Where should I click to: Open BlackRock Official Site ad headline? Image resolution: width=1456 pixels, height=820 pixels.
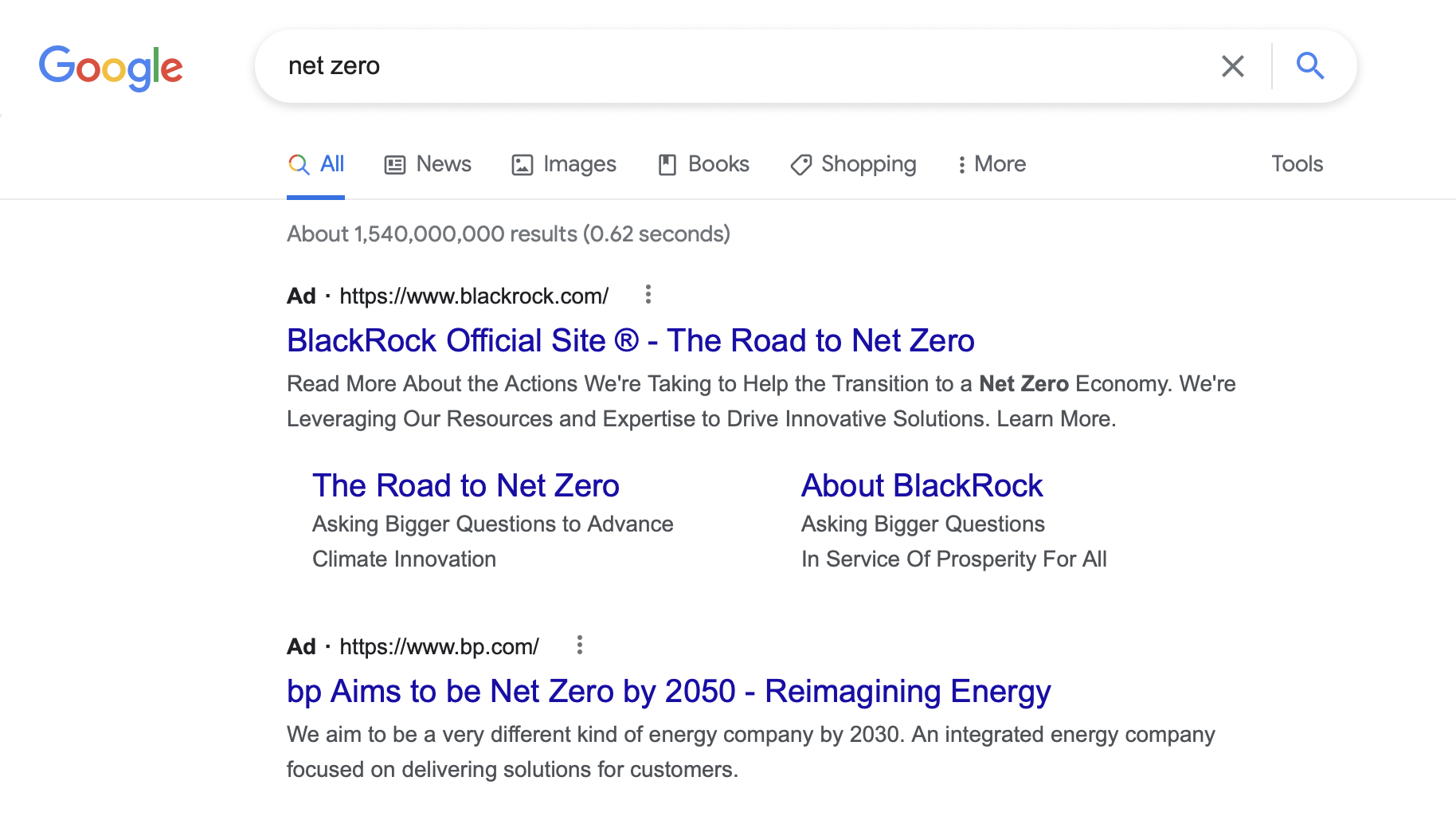(x=630, y=341)
